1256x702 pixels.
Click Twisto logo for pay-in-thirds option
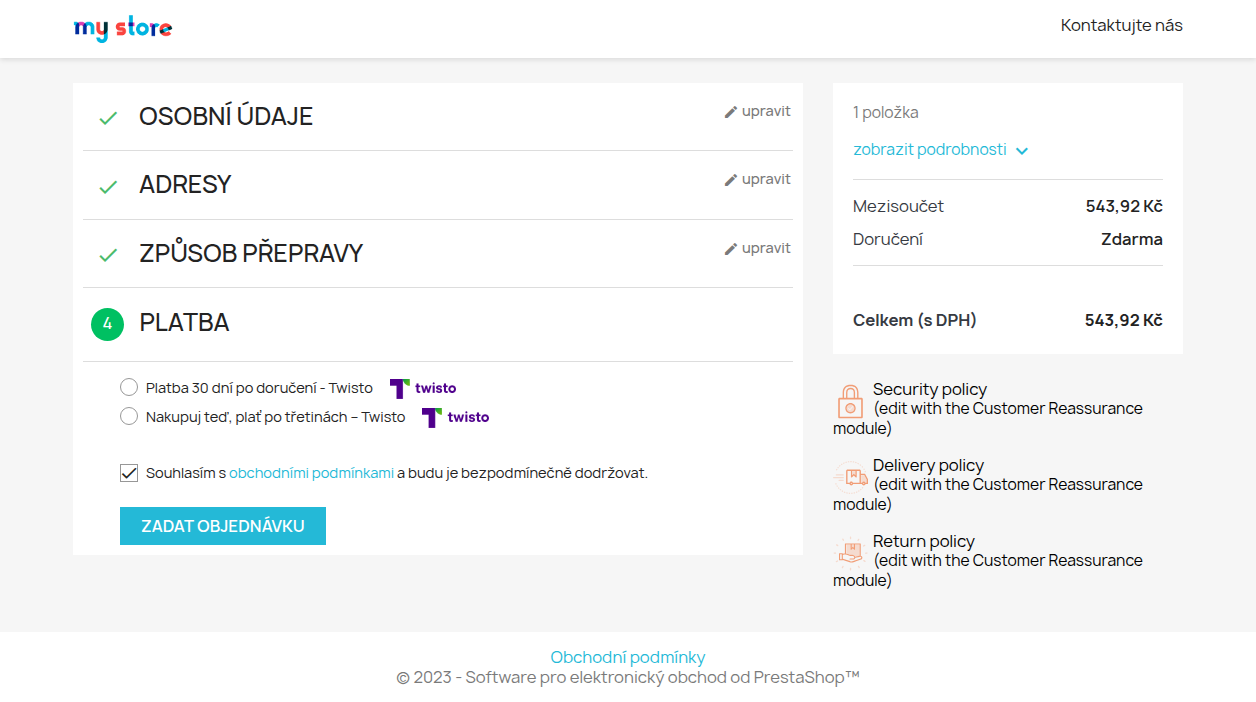pyautogui.click(x=456, y=417)
